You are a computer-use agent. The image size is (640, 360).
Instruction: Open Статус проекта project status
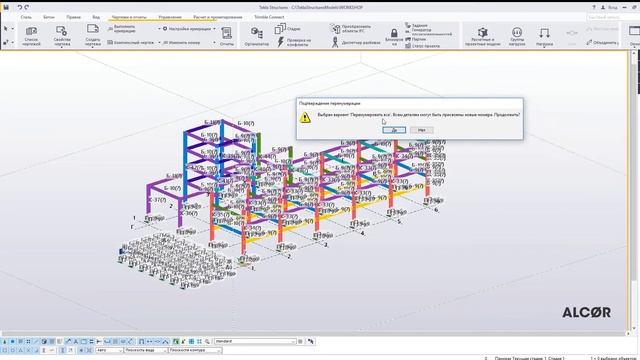point(422,46)
